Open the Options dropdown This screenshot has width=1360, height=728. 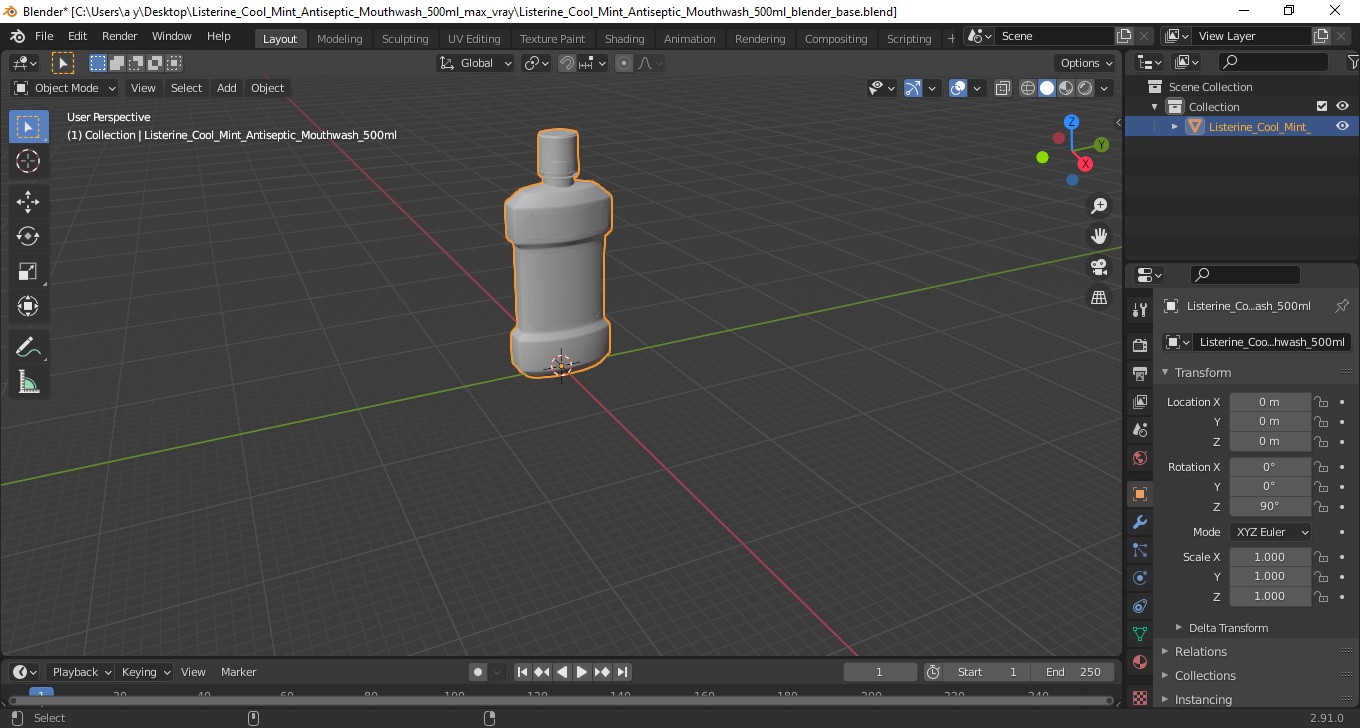click(1087, 63)
